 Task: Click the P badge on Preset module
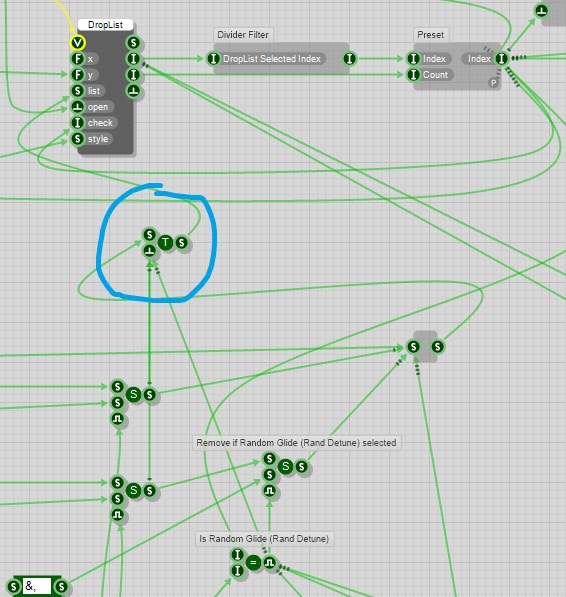493,82
